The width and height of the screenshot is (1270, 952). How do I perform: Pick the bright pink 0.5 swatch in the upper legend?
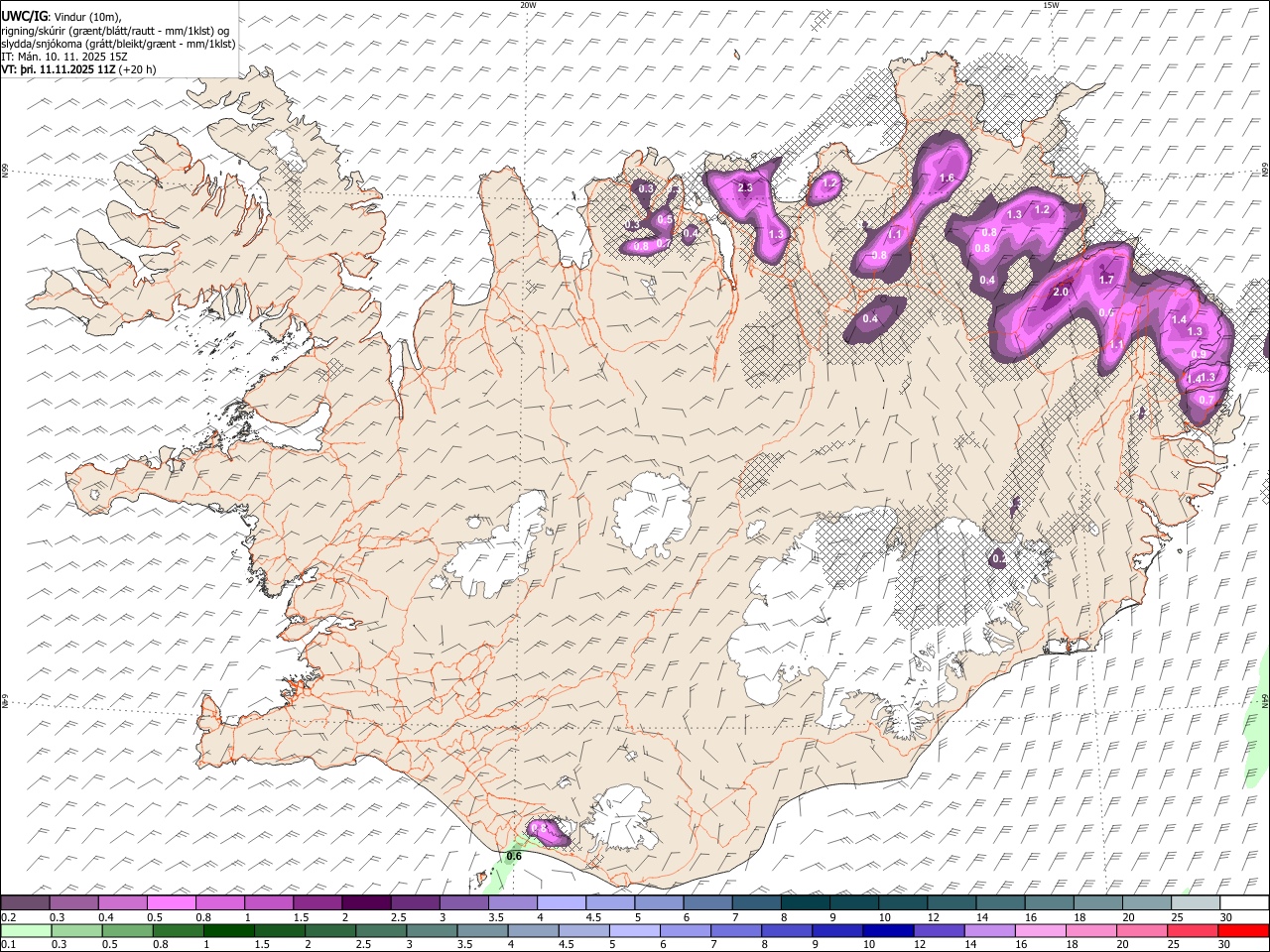tap(171, 903)
